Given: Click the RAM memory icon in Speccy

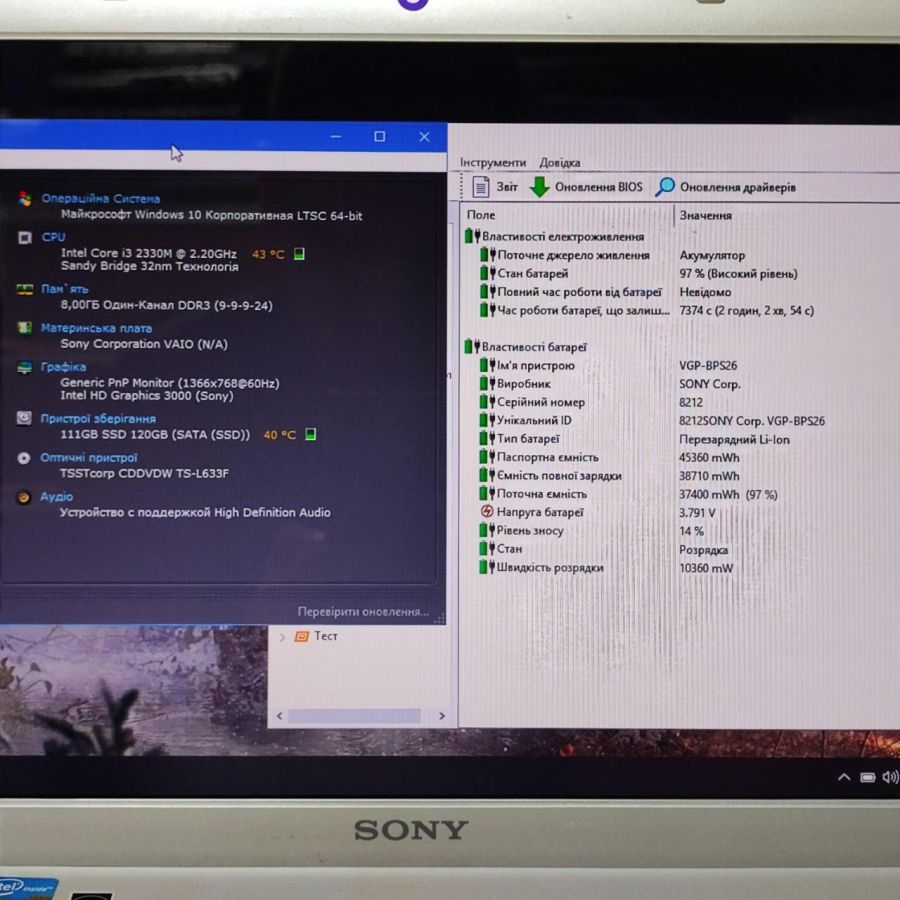Looking at the screenshot, I should point(25,289).
